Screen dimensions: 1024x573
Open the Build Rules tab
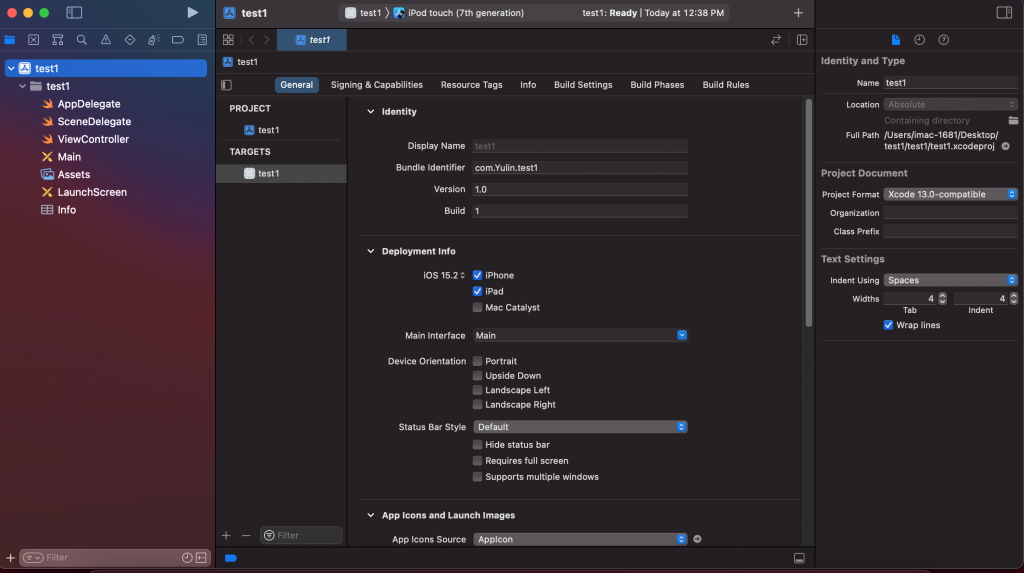(726, 85)
